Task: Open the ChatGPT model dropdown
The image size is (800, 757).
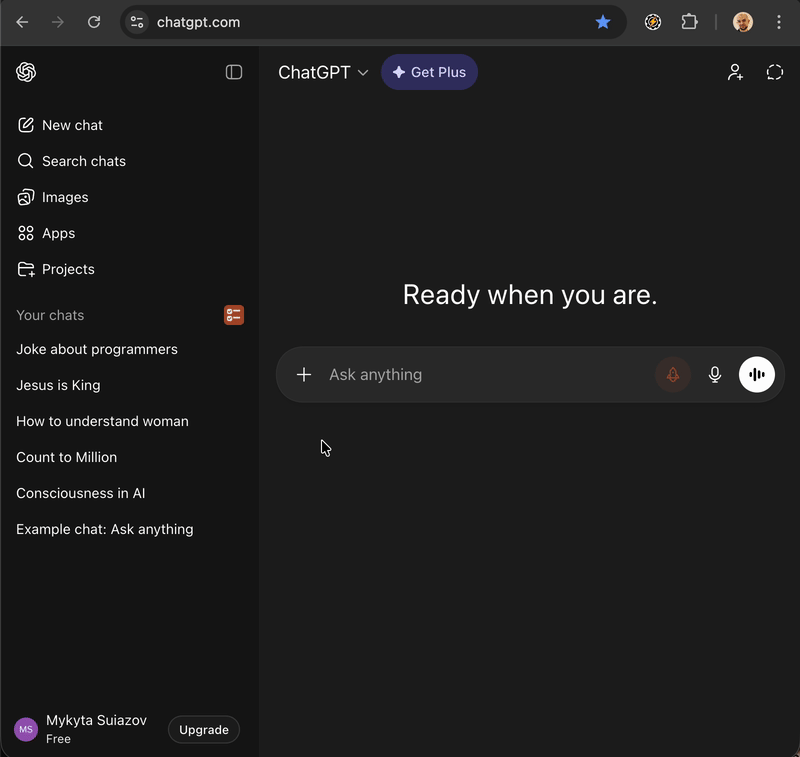Action: tap(323, 72)
